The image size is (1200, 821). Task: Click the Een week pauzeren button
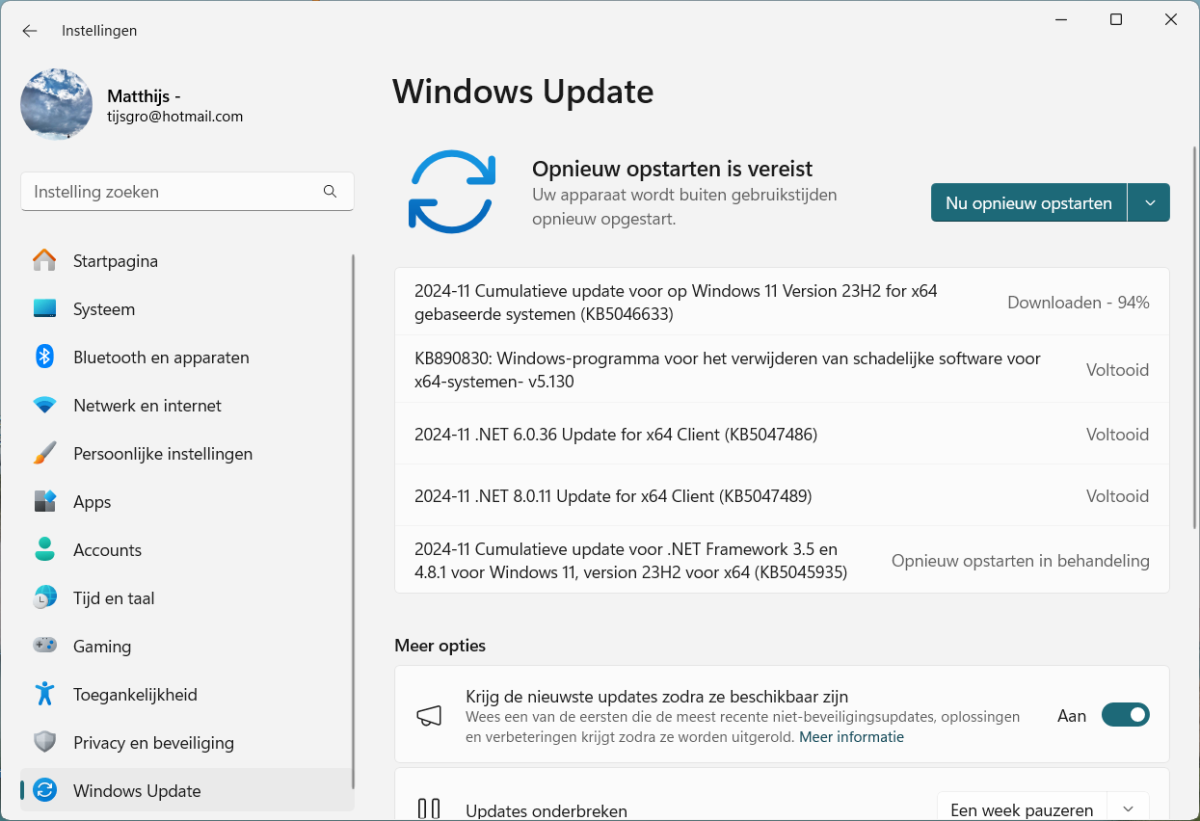click(x=1021, y=809)
